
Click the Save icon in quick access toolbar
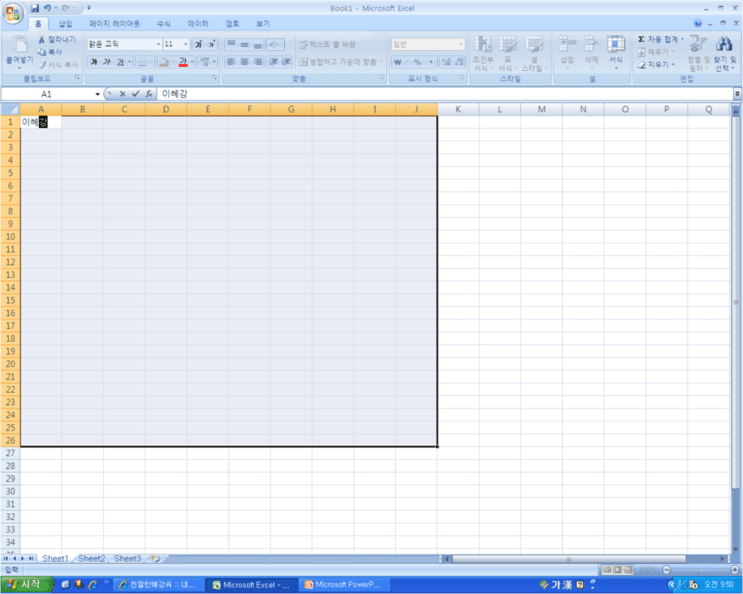[35, 8]
